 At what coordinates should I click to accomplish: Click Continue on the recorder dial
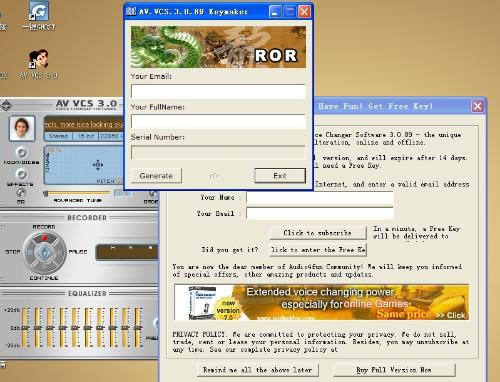pos(44,267)
